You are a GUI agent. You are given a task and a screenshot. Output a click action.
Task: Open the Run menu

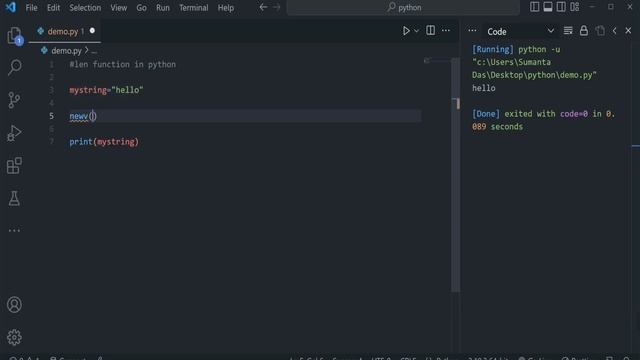163,8
